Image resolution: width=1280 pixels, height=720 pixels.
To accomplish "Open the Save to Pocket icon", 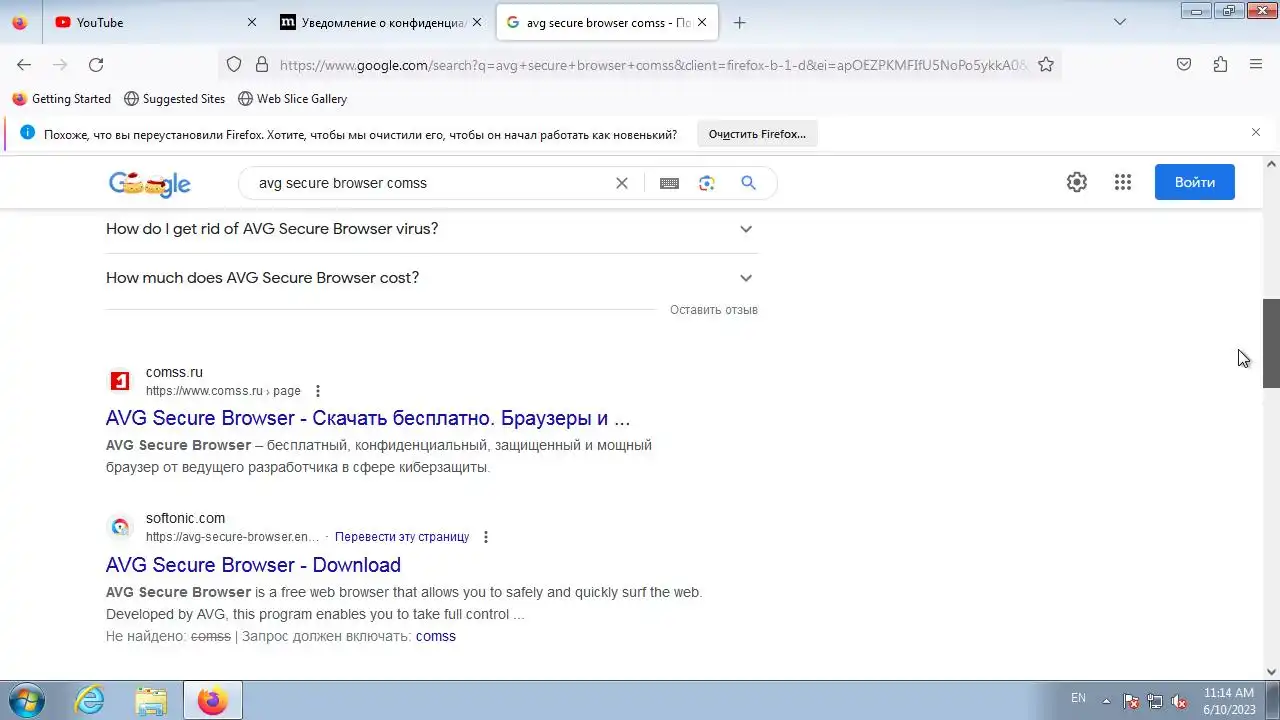I will click(1184, 64).
